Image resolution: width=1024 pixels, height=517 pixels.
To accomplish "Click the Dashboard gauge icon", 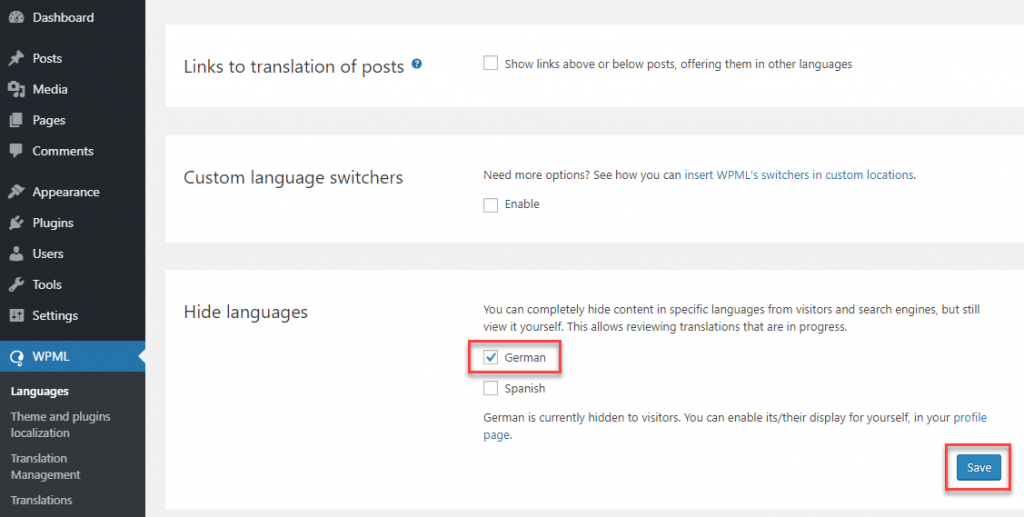I will tap(16, 18).
